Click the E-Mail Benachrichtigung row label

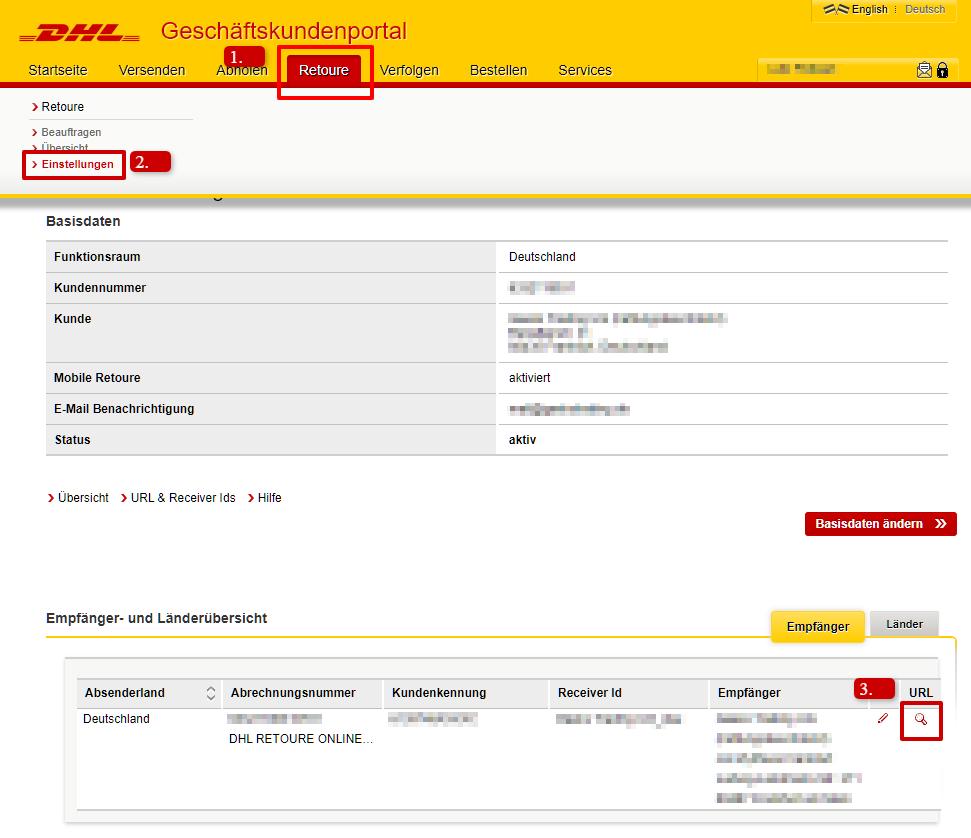pyautogui.click(x=124, y=409)
